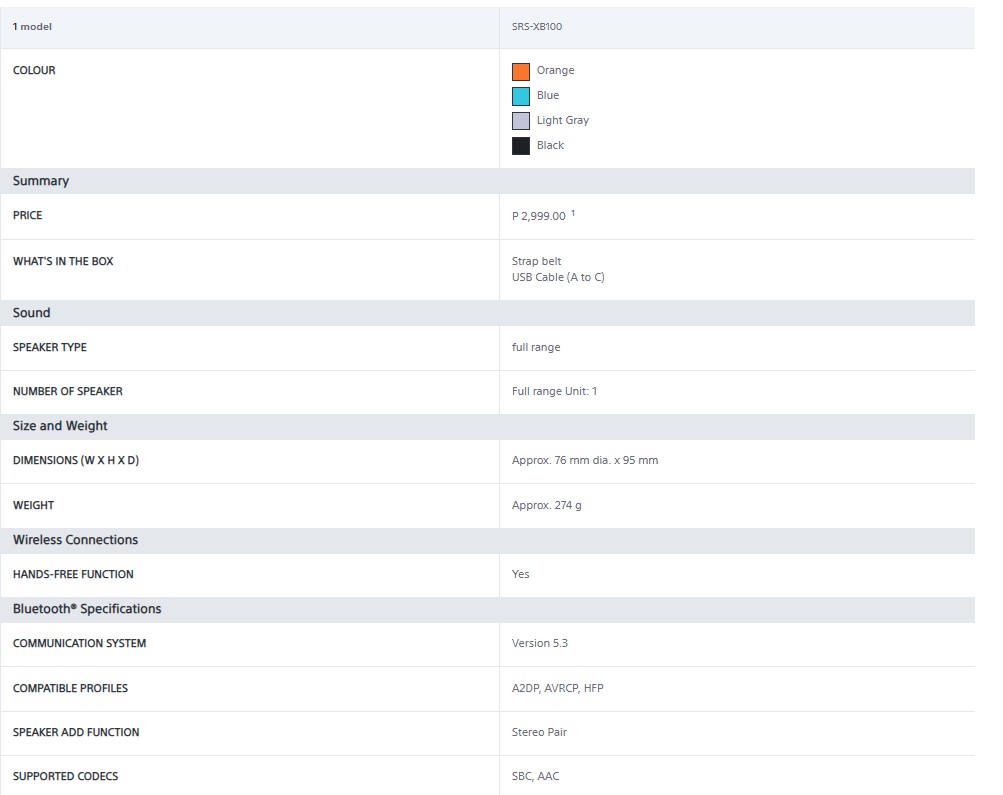Screen dimensions: 1003x795
Task: Click the SRS-XB100 model name
Action: 537,27
